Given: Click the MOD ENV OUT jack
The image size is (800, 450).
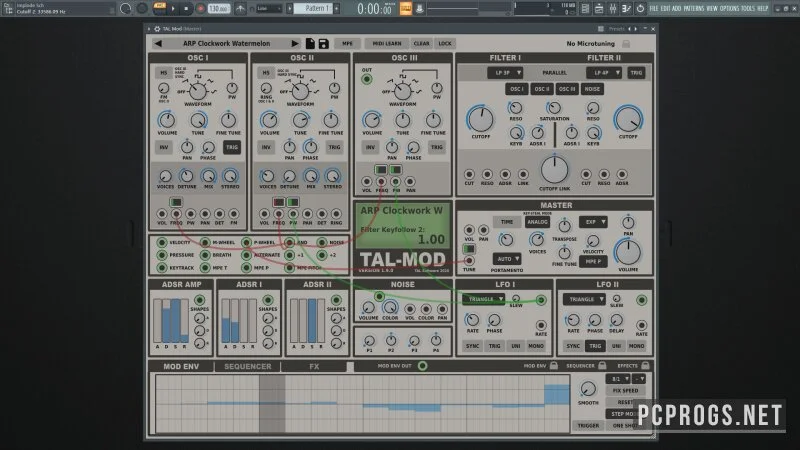Looking at the screenshot, I should pyautogui.click(x=422, y=366).
